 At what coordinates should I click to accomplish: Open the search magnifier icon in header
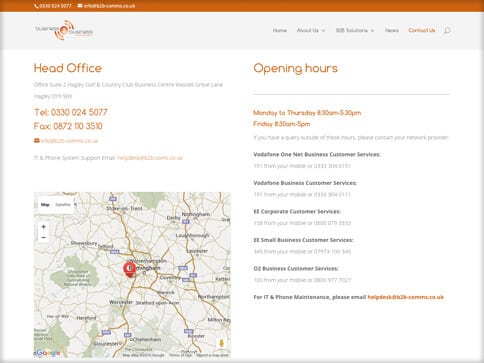tap(447, 31)
